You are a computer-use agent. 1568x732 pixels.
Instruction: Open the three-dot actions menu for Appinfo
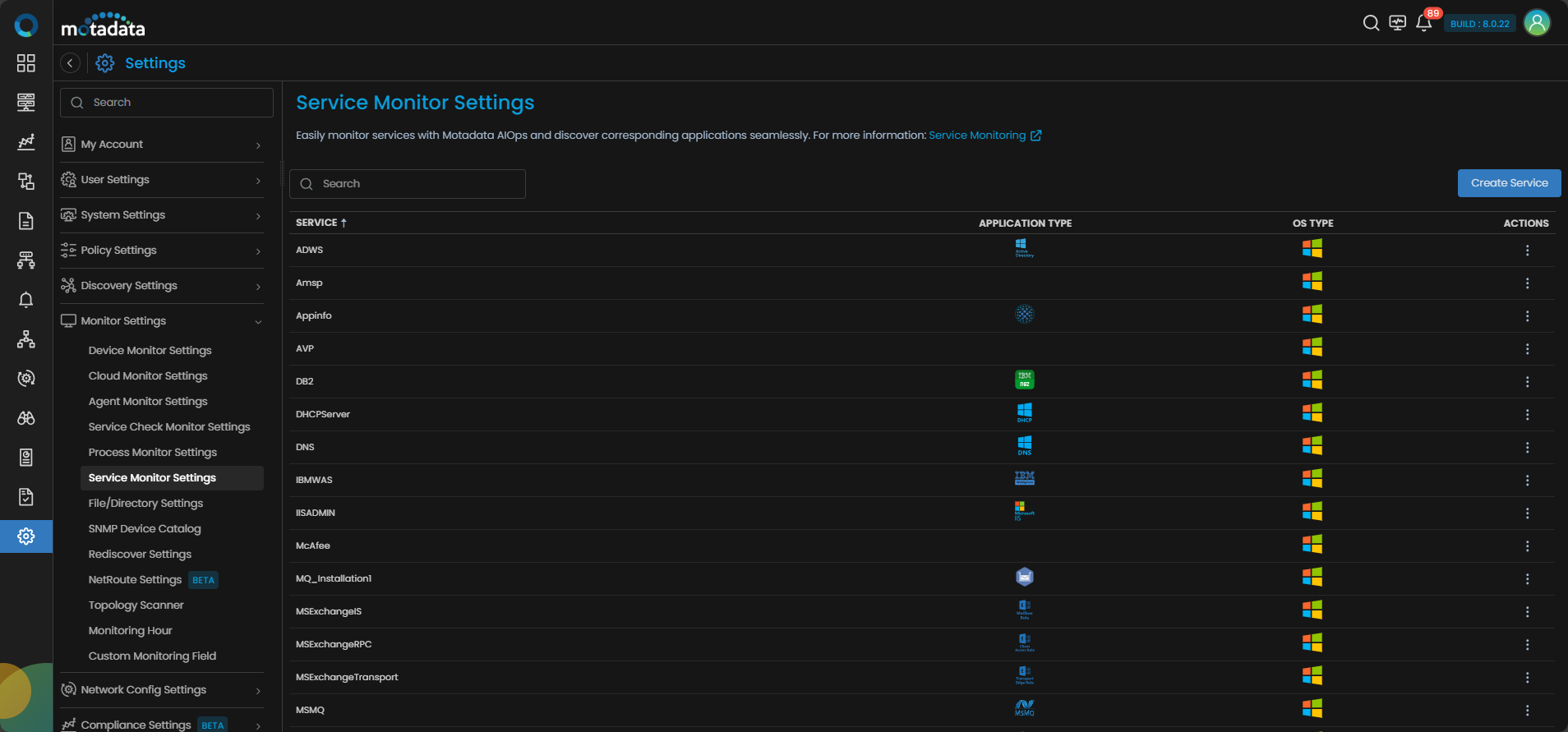(1528, 316)
